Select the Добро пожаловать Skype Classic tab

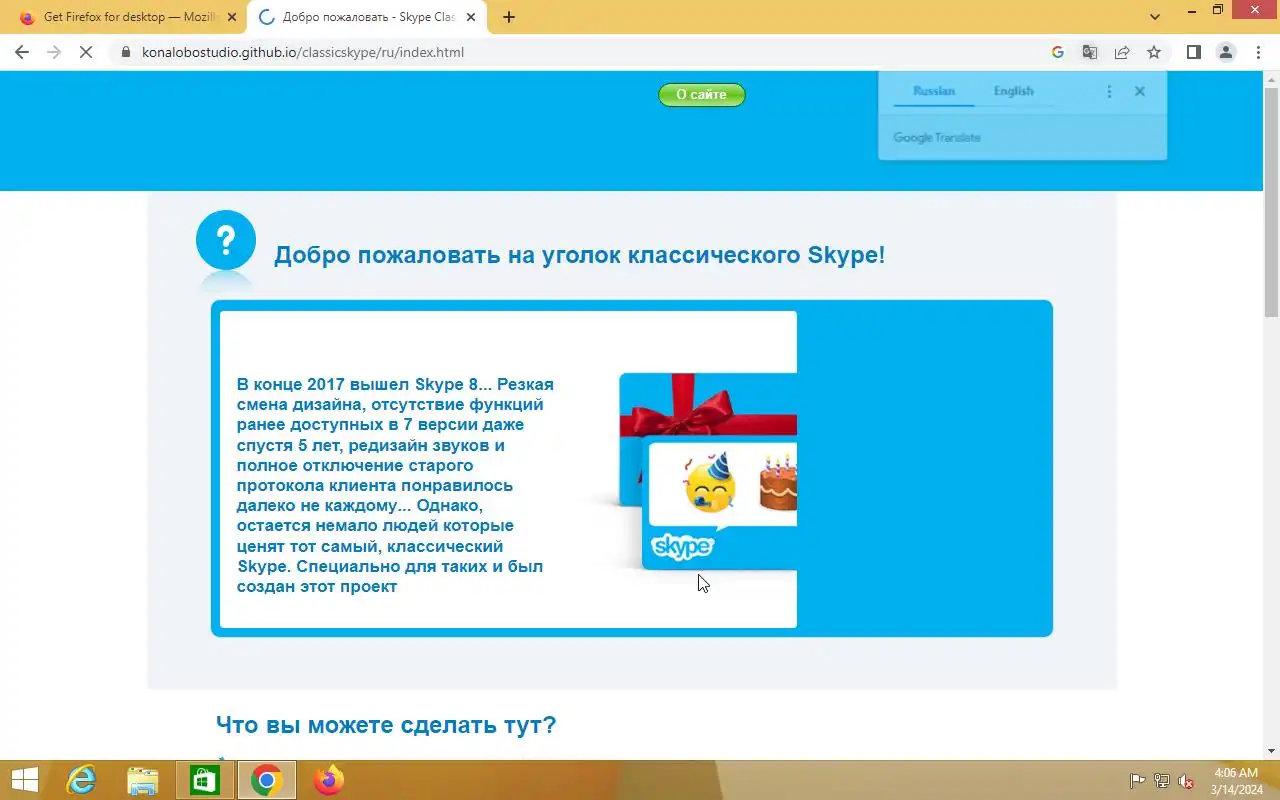[368, 17]
